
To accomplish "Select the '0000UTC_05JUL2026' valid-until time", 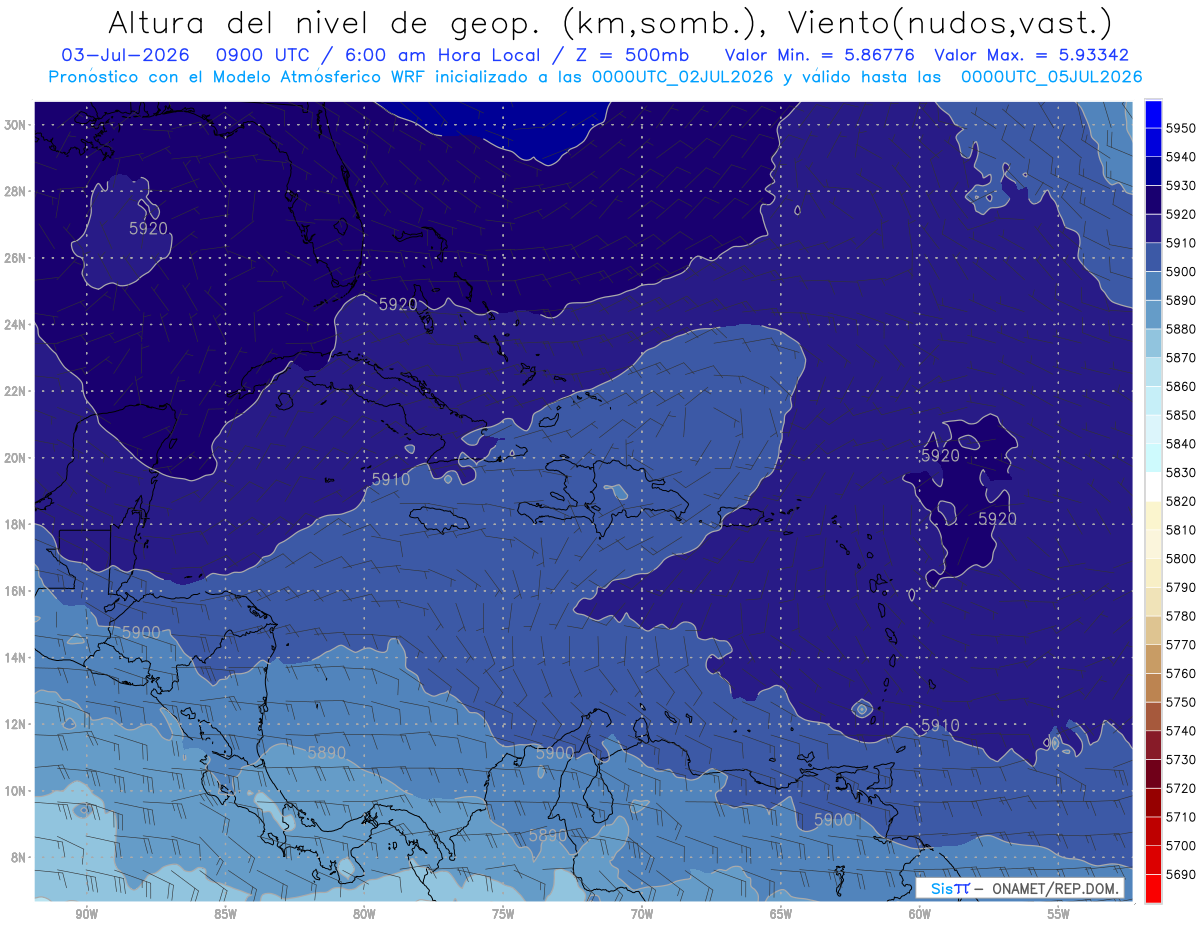I will (1051, 76).
